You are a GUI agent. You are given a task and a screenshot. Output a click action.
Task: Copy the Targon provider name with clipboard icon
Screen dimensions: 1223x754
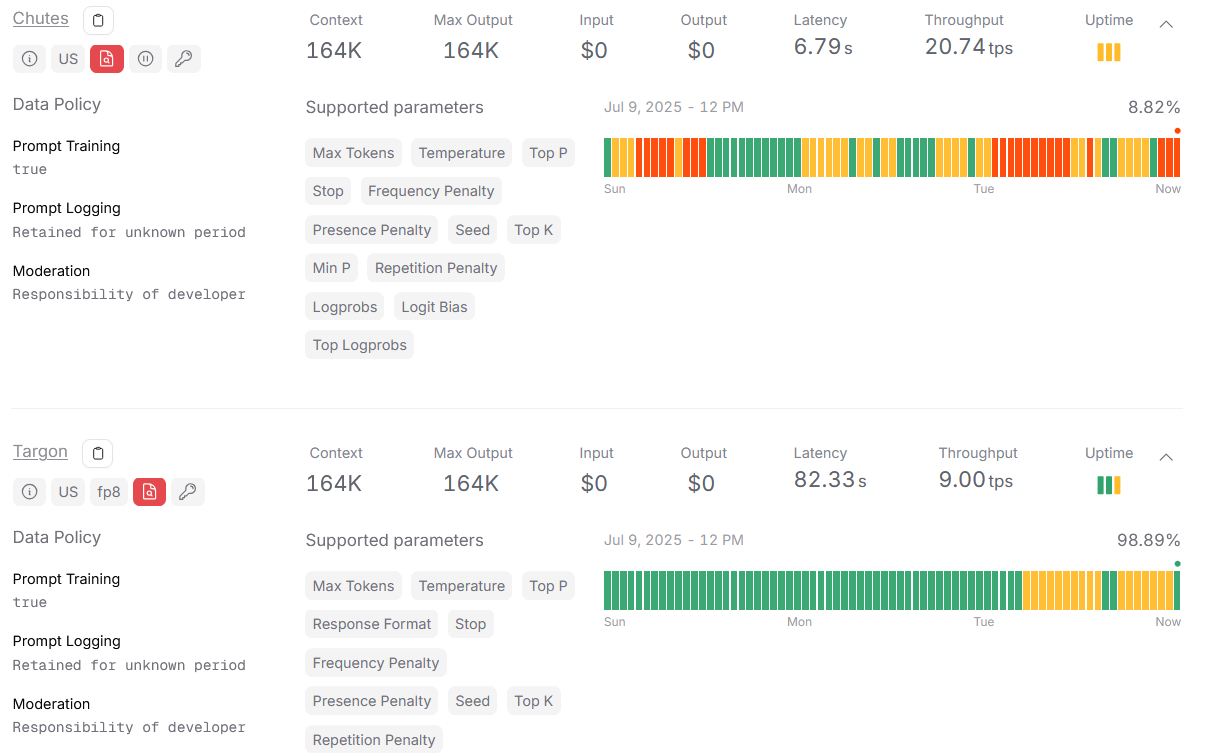pos(98,453)
